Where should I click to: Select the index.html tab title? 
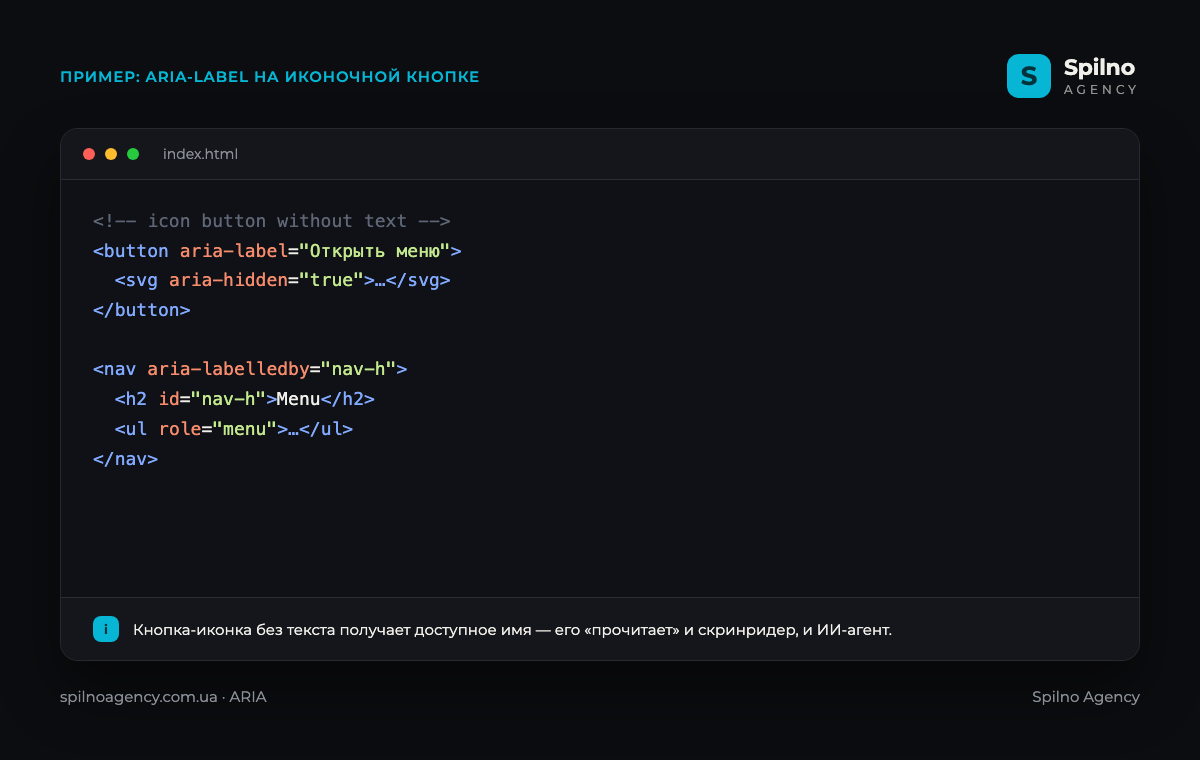200,154
